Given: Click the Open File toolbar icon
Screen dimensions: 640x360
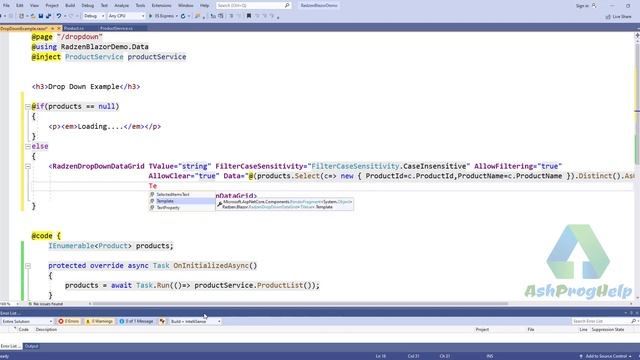Looking at the screenshot, I should click(x=33, y=16).
